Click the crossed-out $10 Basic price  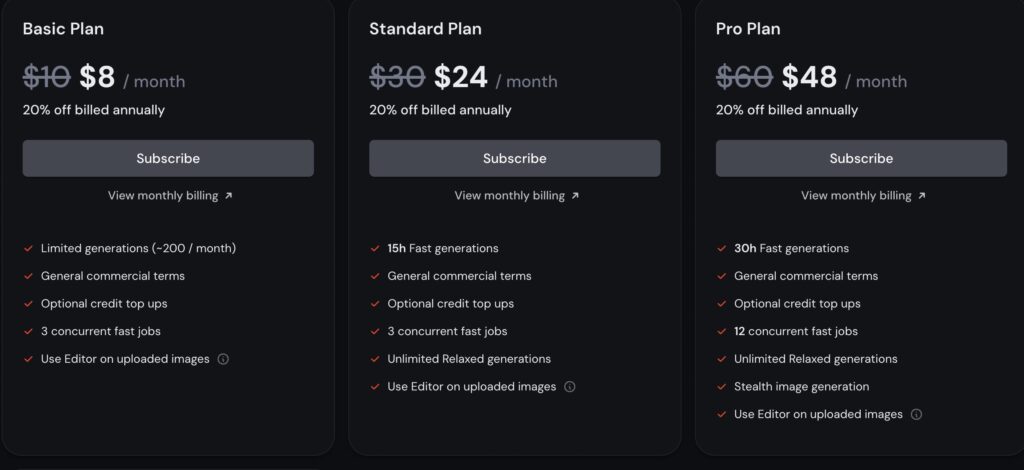pos(46,78)
